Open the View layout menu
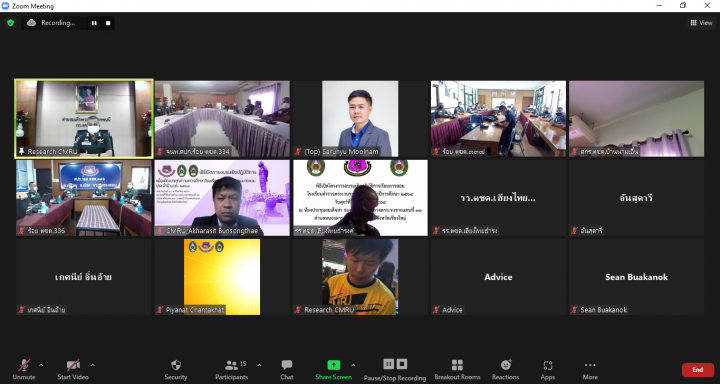720x384 pixels. tap(701, 23)
